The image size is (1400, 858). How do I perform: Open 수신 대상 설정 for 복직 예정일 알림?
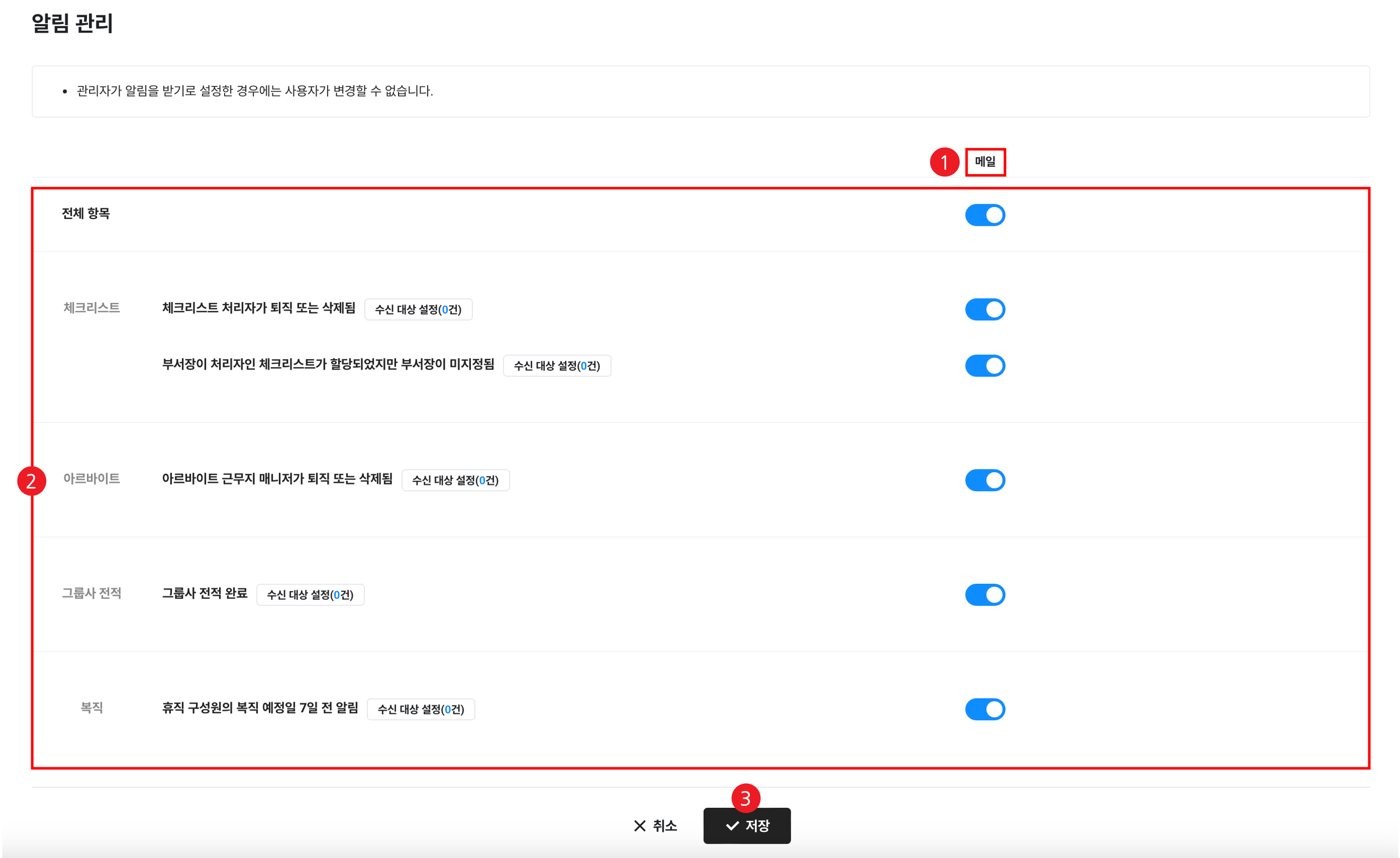tap(421, 709)
